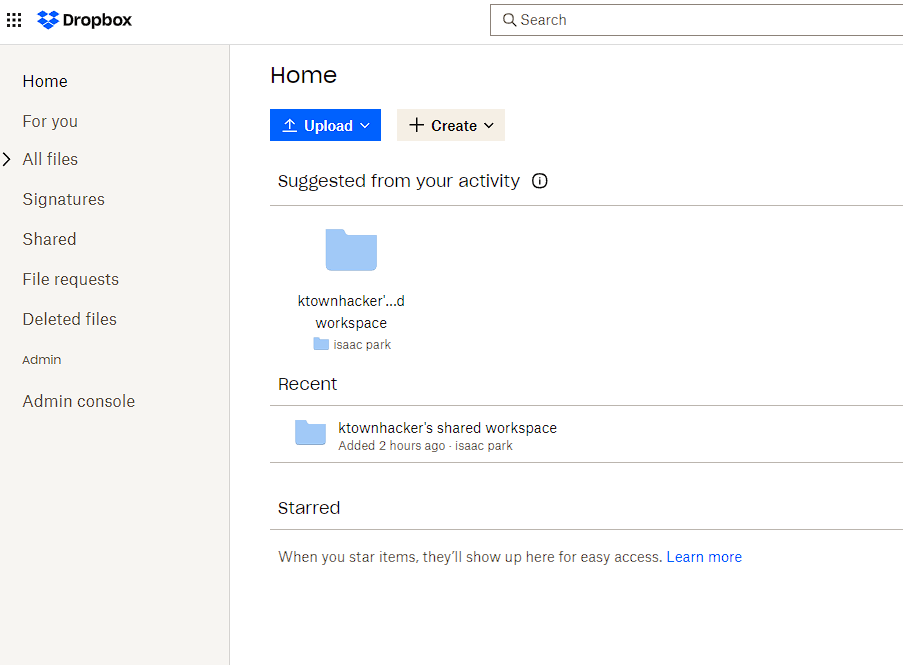Image resolution: width=903 pixels, height=665 pixels.
Task: Go to the Admin console
Action: [x=78, y=400]
